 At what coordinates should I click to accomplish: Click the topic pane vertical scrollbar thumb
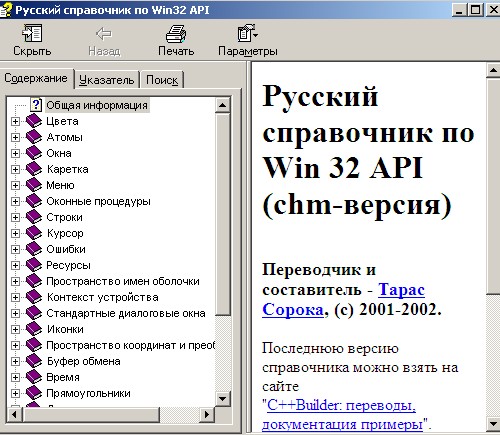pos(493,186)
